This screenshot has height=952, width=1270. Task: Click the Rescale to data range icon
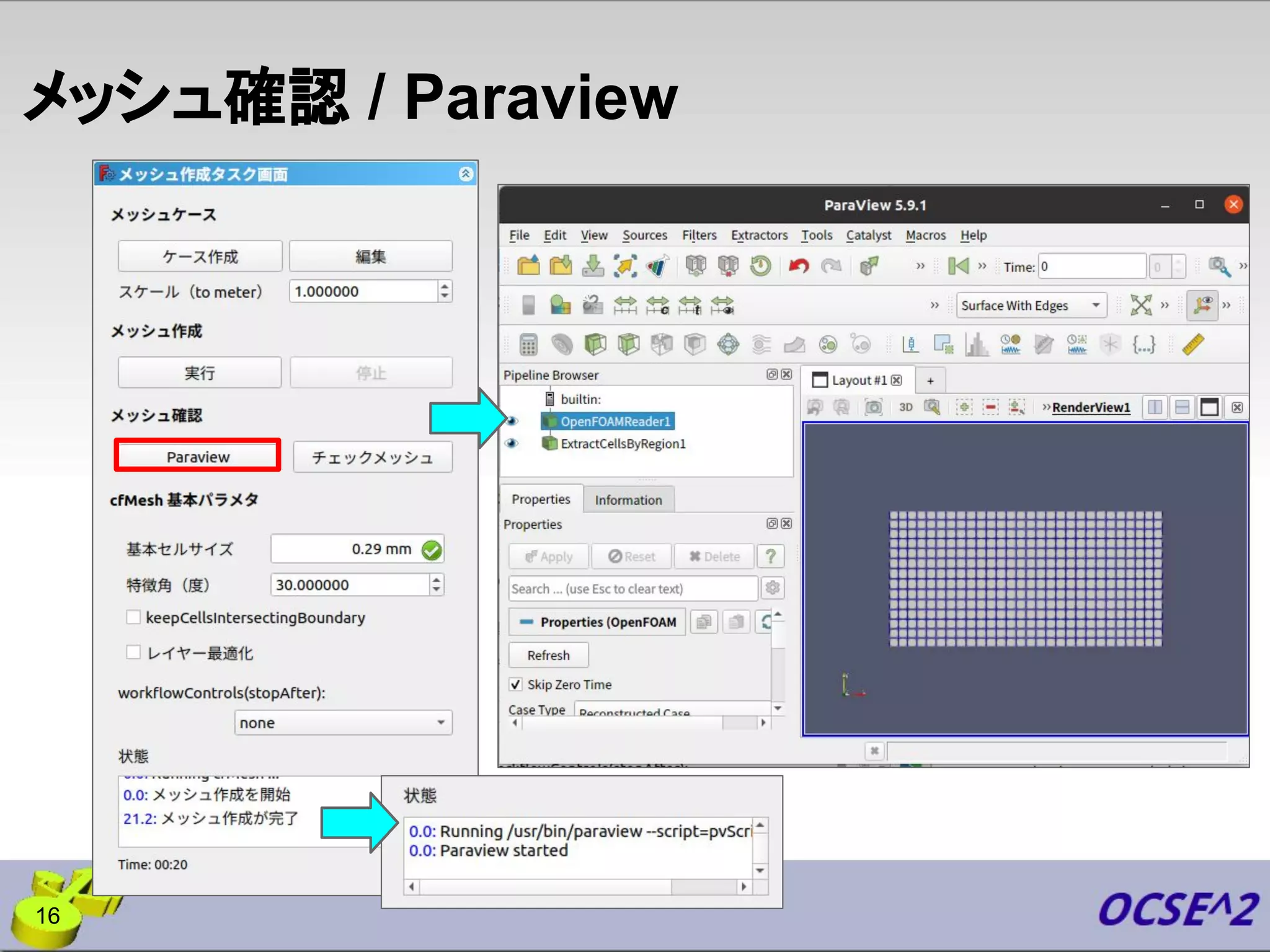[x=625, y=305]
